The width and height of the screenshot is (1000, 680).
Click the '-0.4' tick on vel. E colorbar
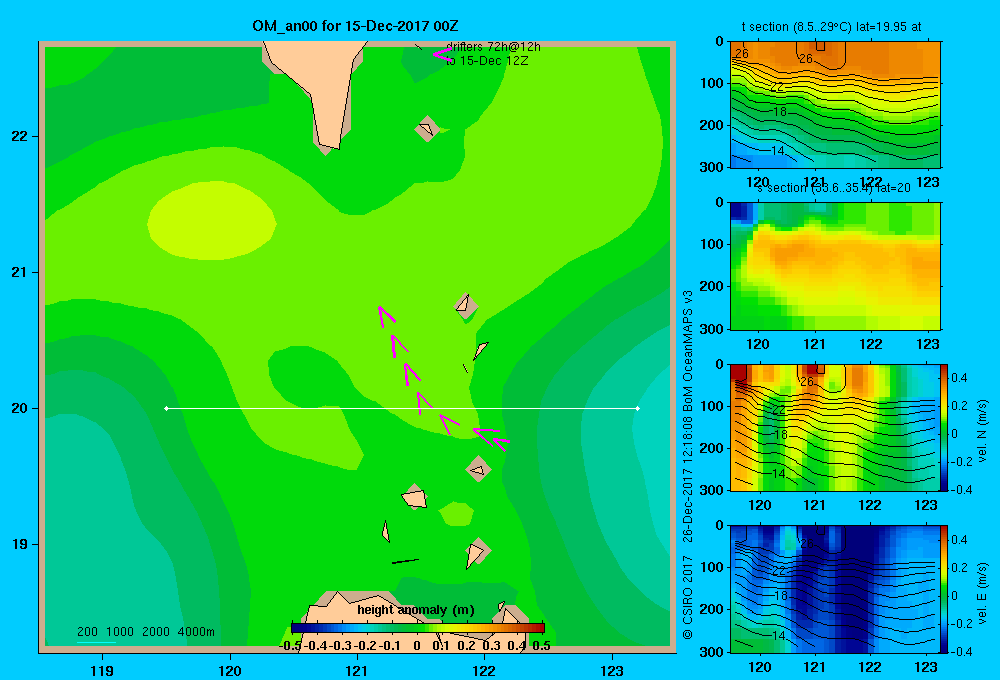(x=961, y=651)
